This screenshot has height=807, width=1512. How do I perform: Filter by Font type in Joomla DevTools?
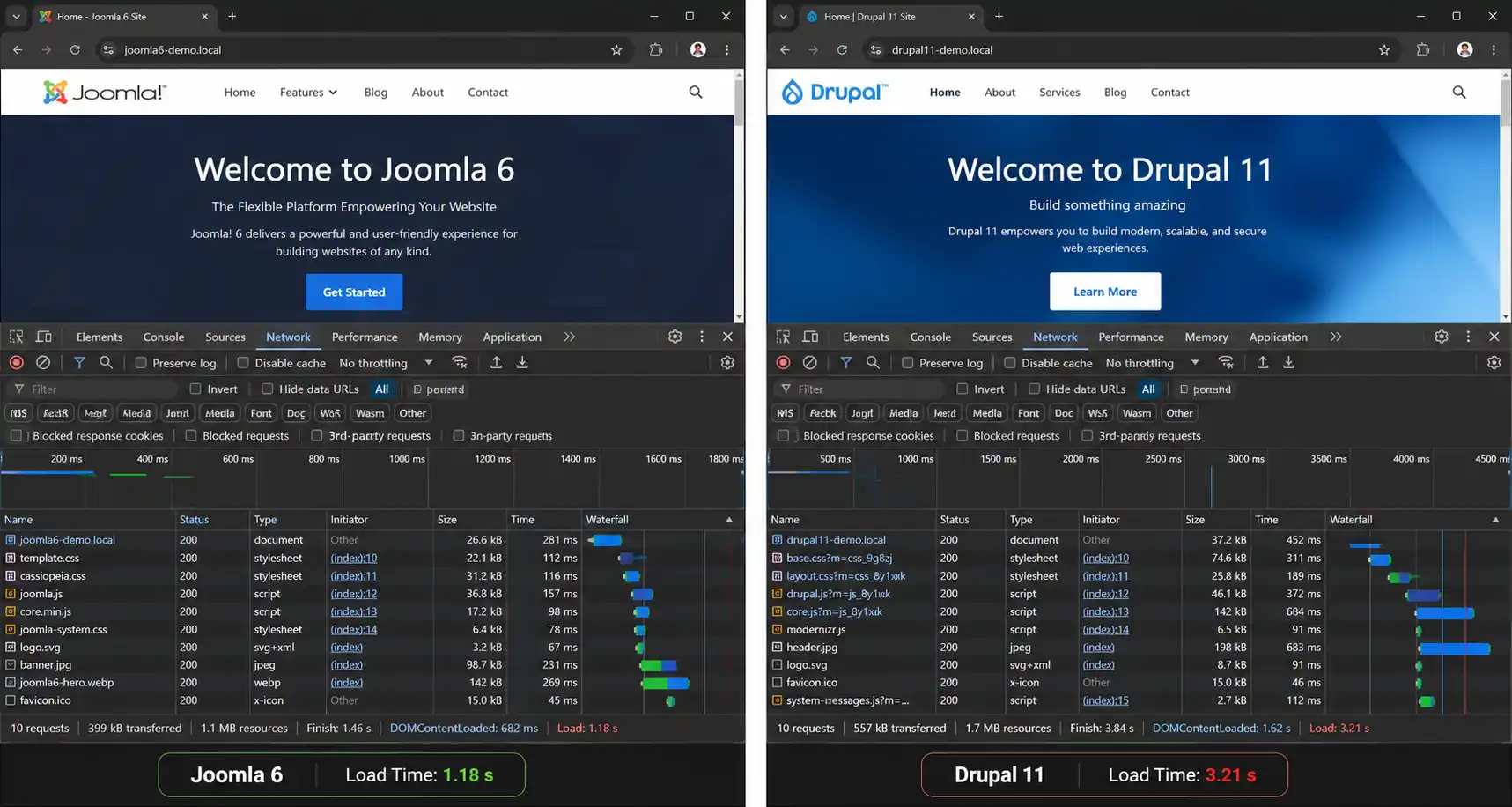click(262, 412)
